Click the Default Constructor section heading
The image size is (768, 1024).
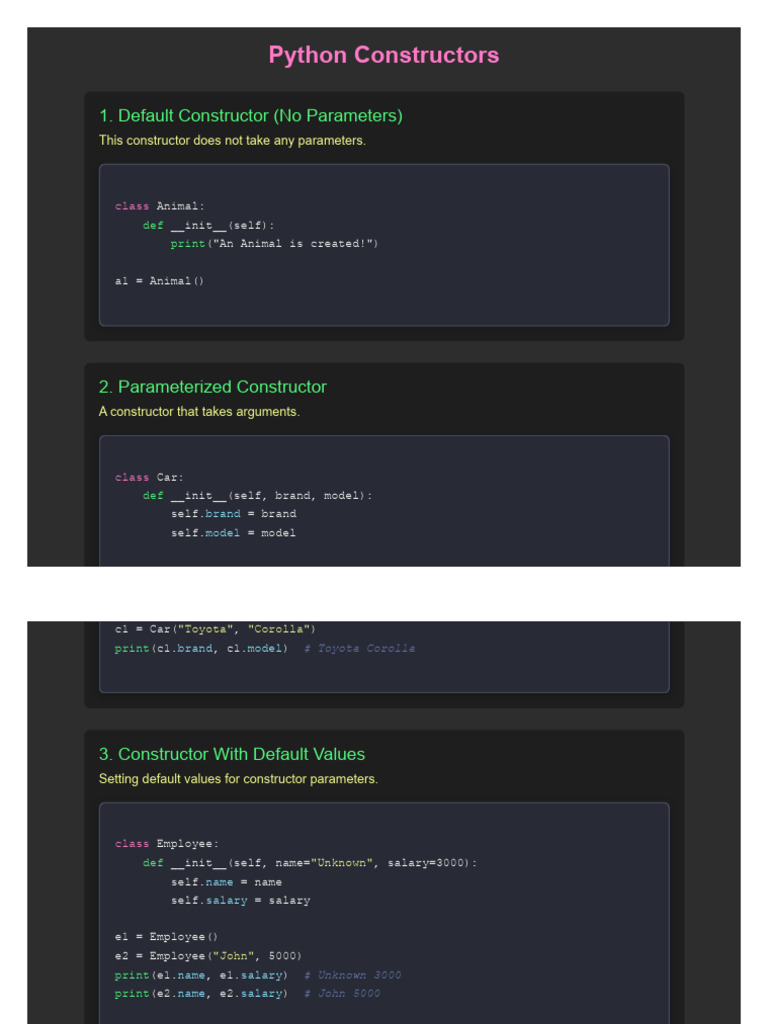(x=250, y=116)
